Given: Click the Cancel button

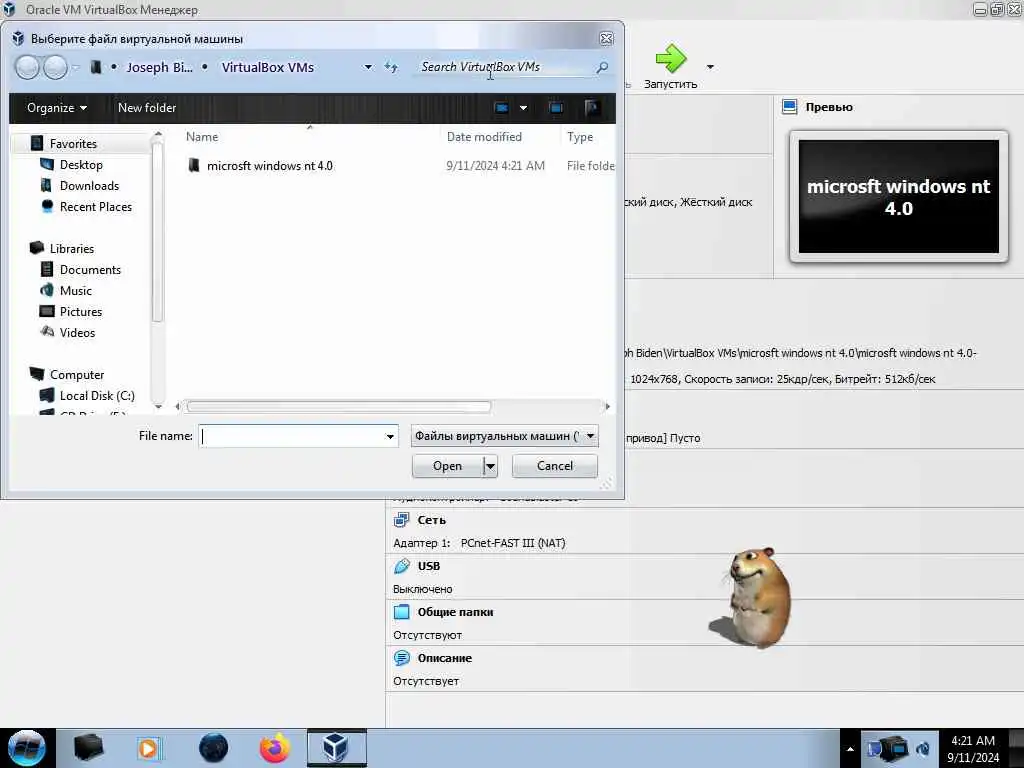Looking at the screenshot, I should pyautogui.click(x=554, y=466).
